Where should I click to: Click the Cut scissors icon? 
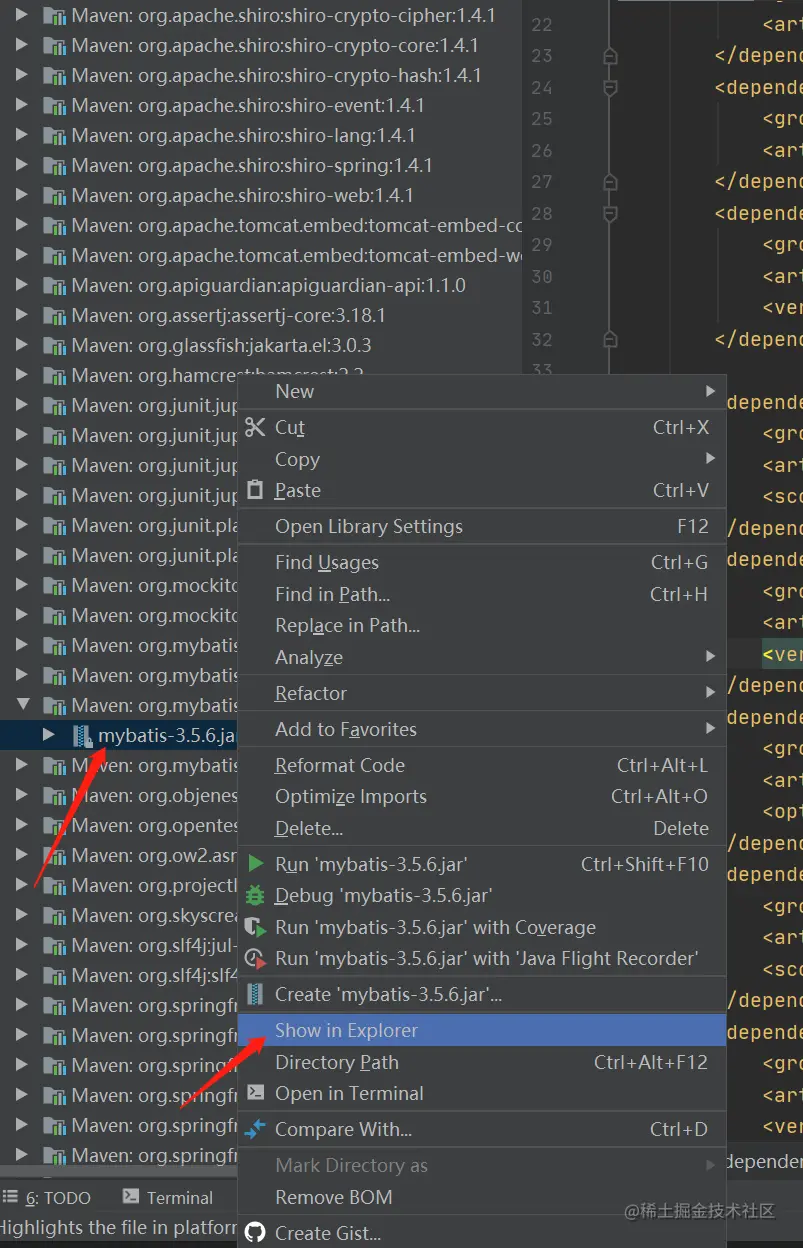click(256, 427)
